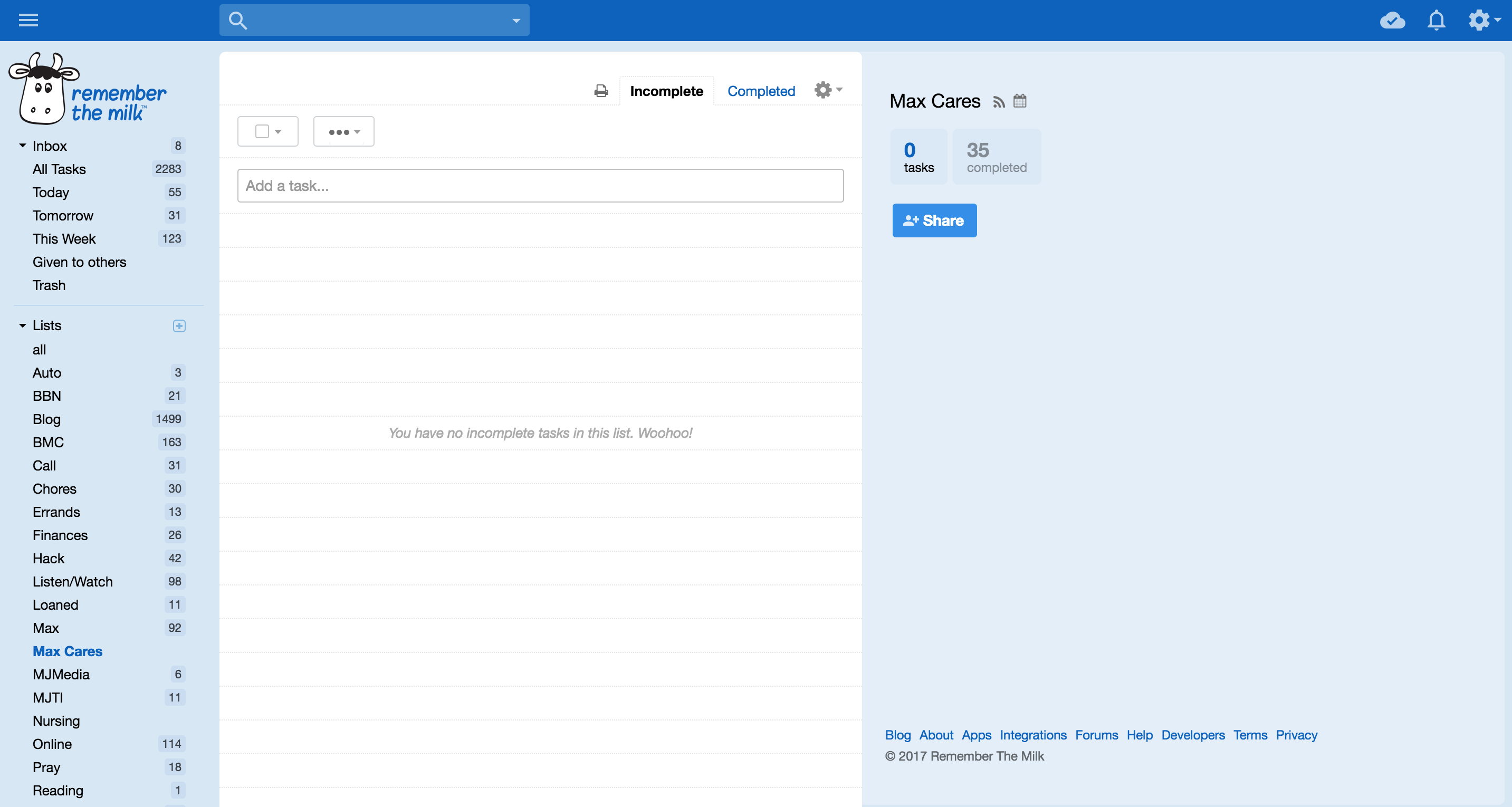Switch to the Completed tab
Image resolution: width=1512 pixels, height=807 pixels.
pos(761,91)
